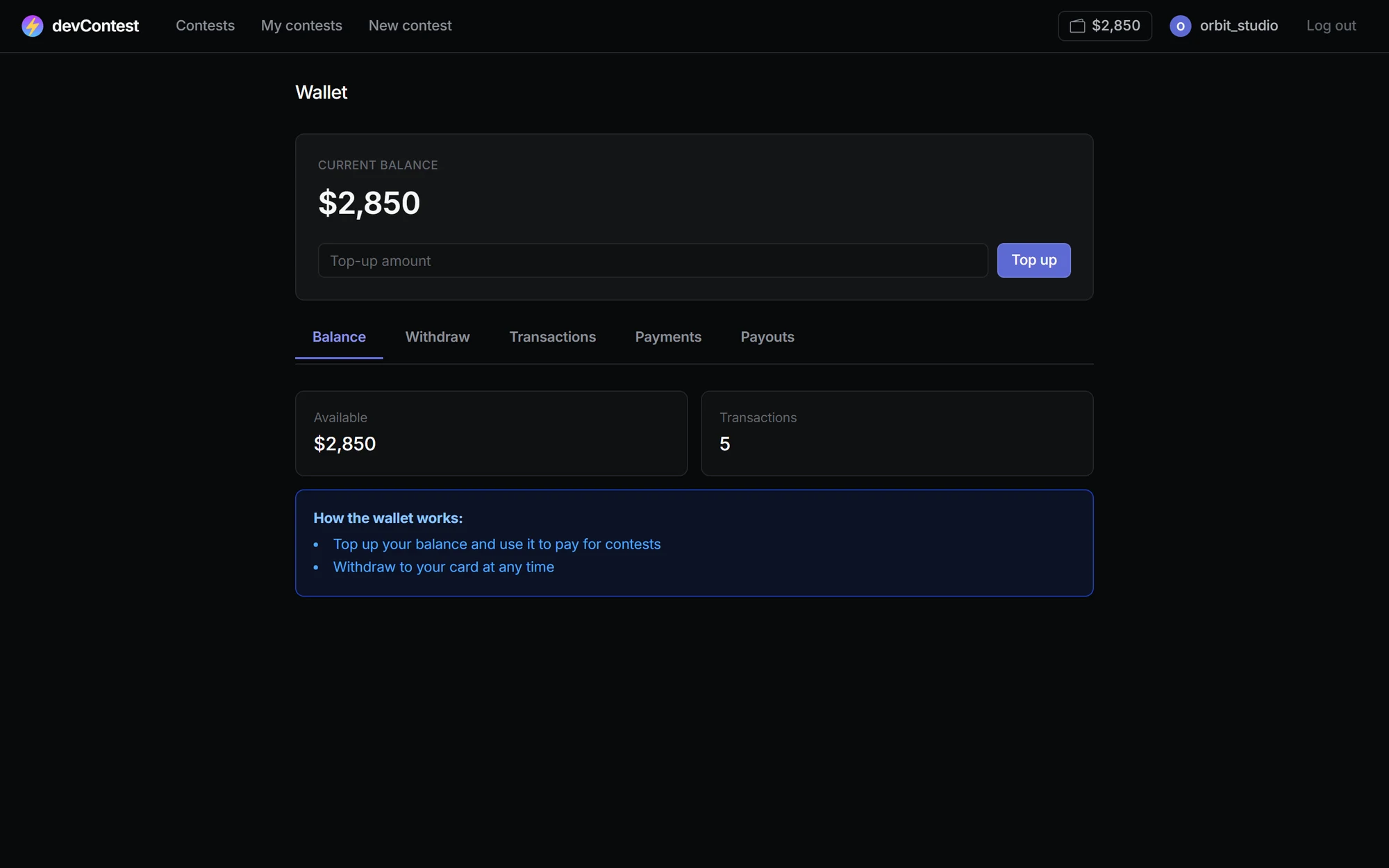Open the orbit_studio profile name
Image resolution: width=1389 pixels, height=868 pixels.
(1238, 26)
